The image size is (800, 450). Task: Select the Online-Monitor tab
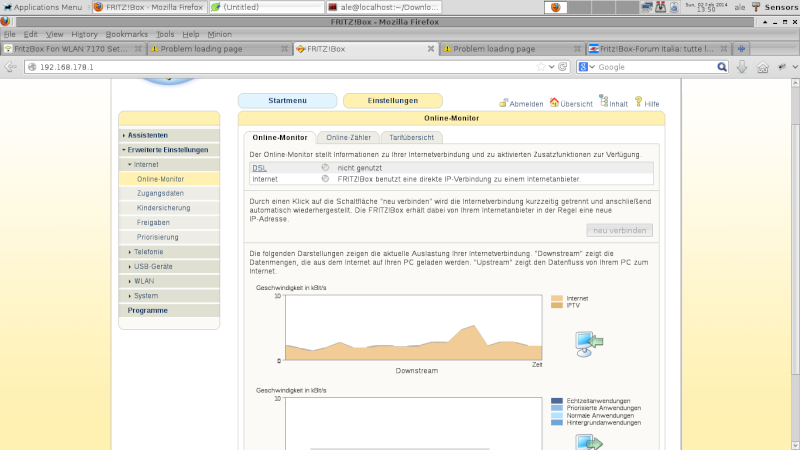pos(280,137)
